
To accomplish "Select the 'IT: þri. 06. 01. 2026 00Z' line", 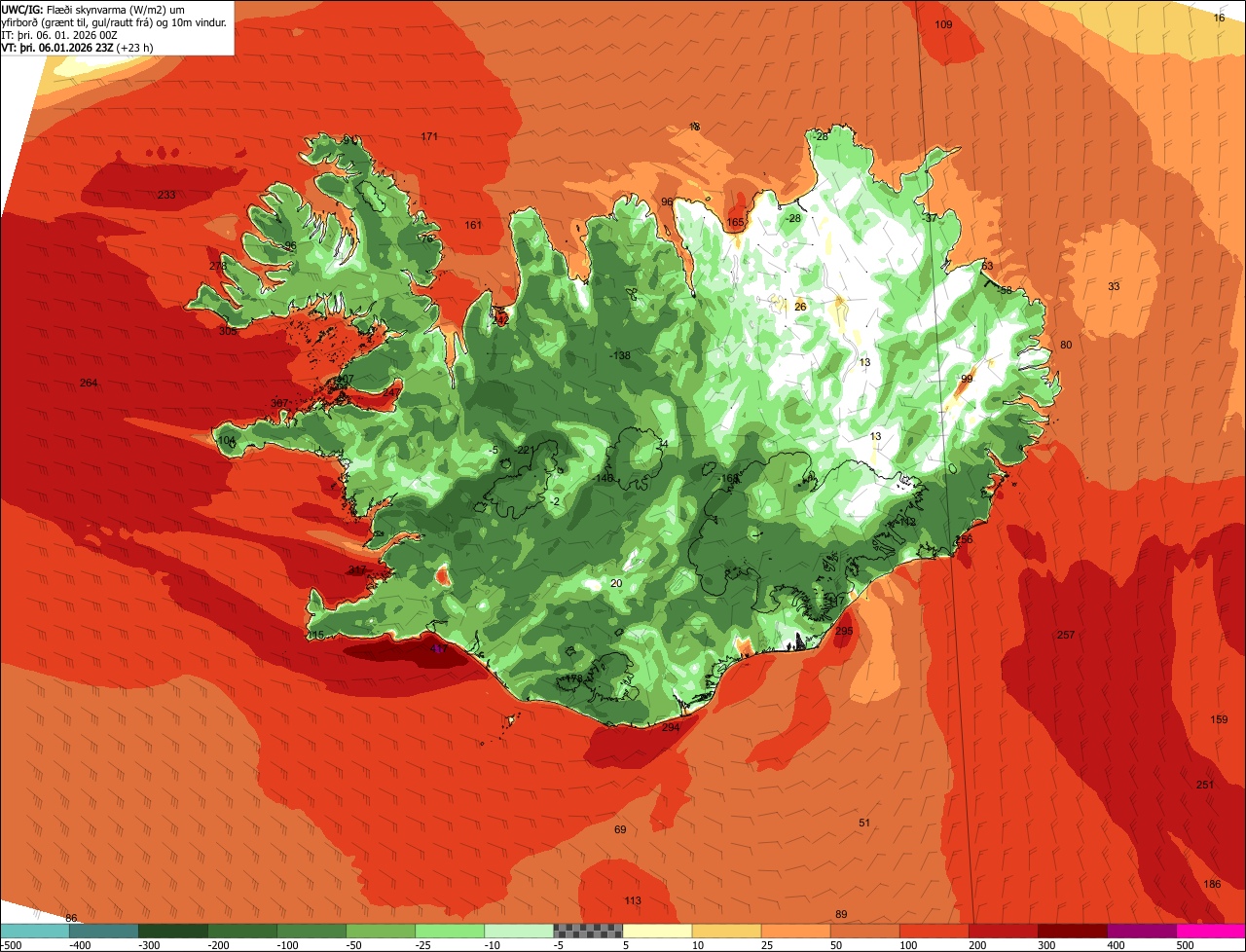I will pyautogui.click(x=60, y=34).
